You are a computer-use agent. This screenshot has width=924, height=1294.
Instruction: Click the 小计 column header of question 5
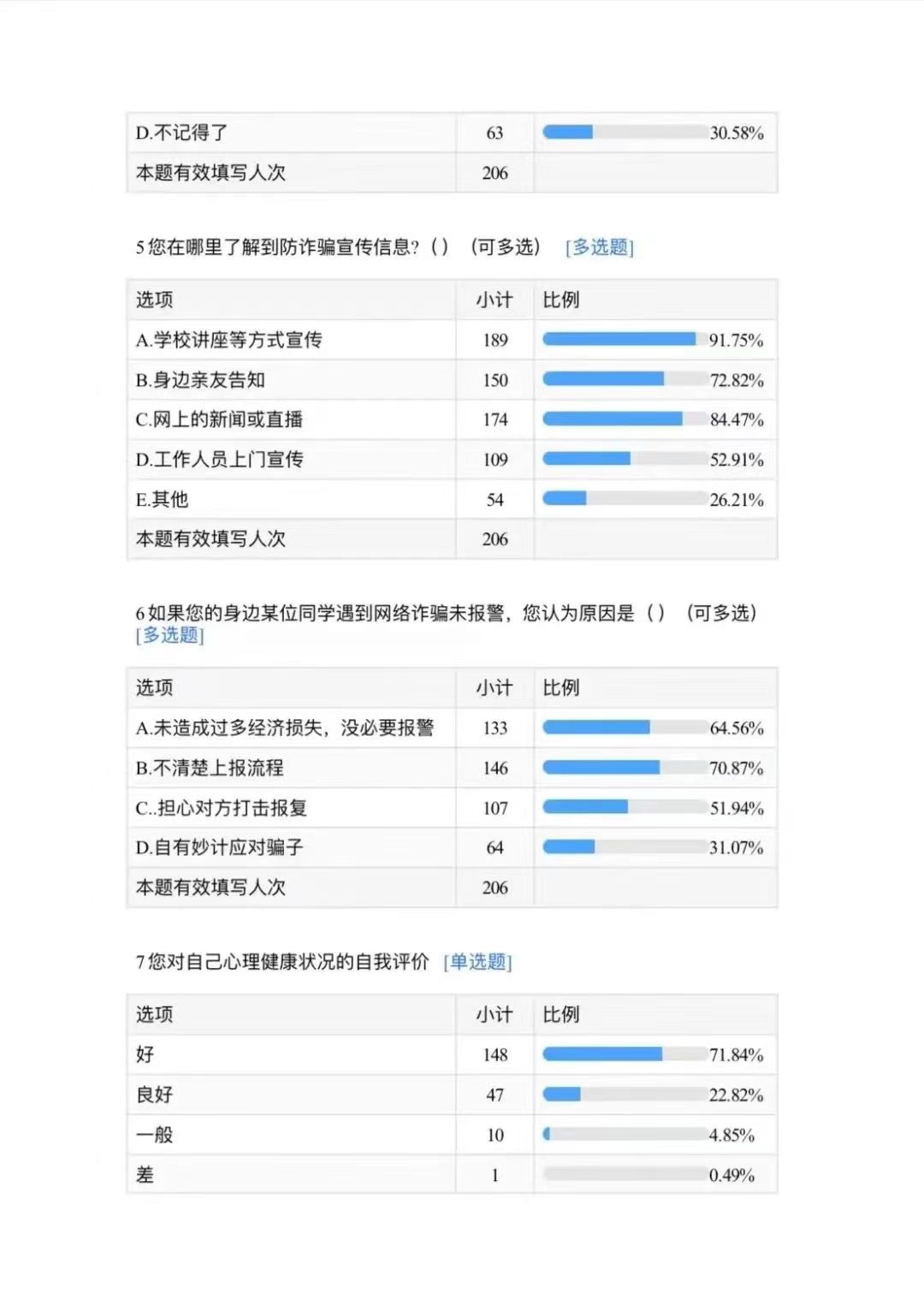pyautogui.click(x=495, y=300)
